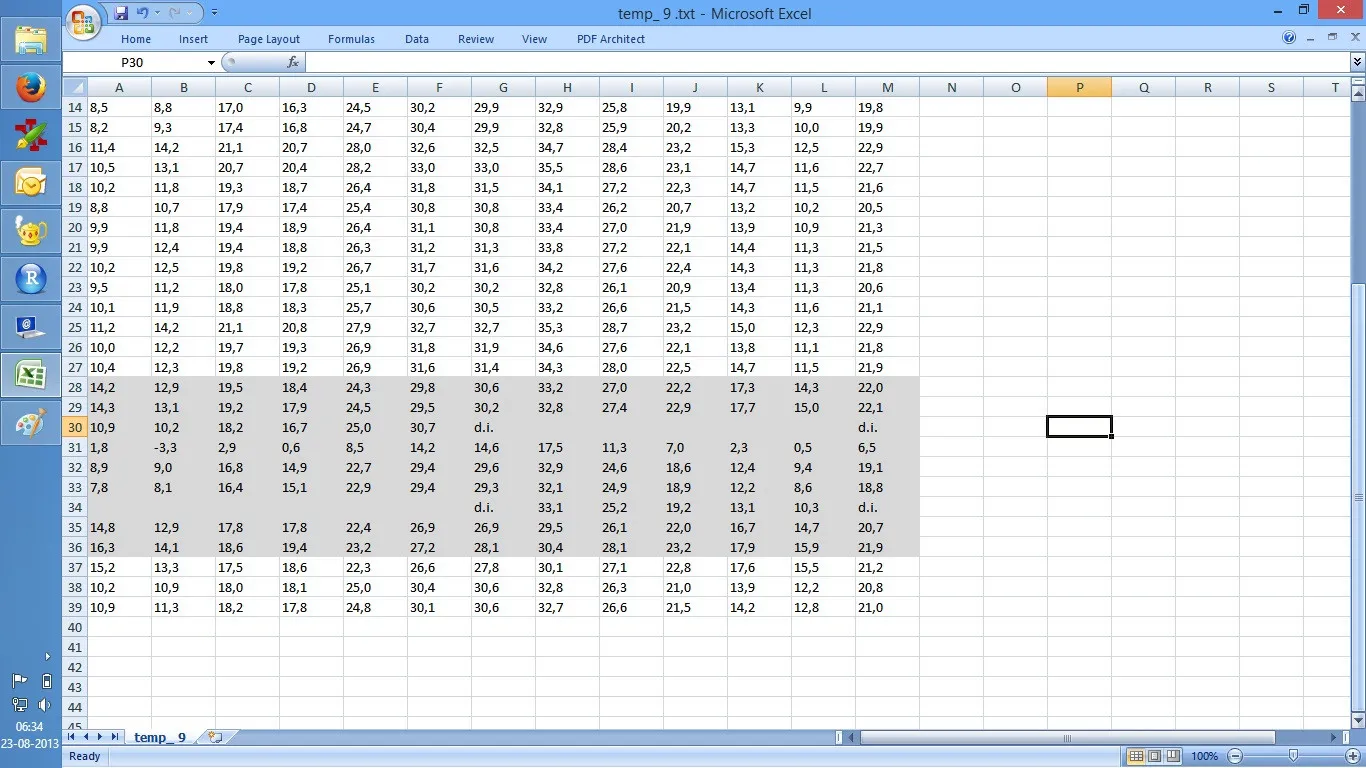Image resolution: width=1366 pixels, height=768 pixels.
Task: Select cell M39 with value 21,0
Action: pos(887,607)
